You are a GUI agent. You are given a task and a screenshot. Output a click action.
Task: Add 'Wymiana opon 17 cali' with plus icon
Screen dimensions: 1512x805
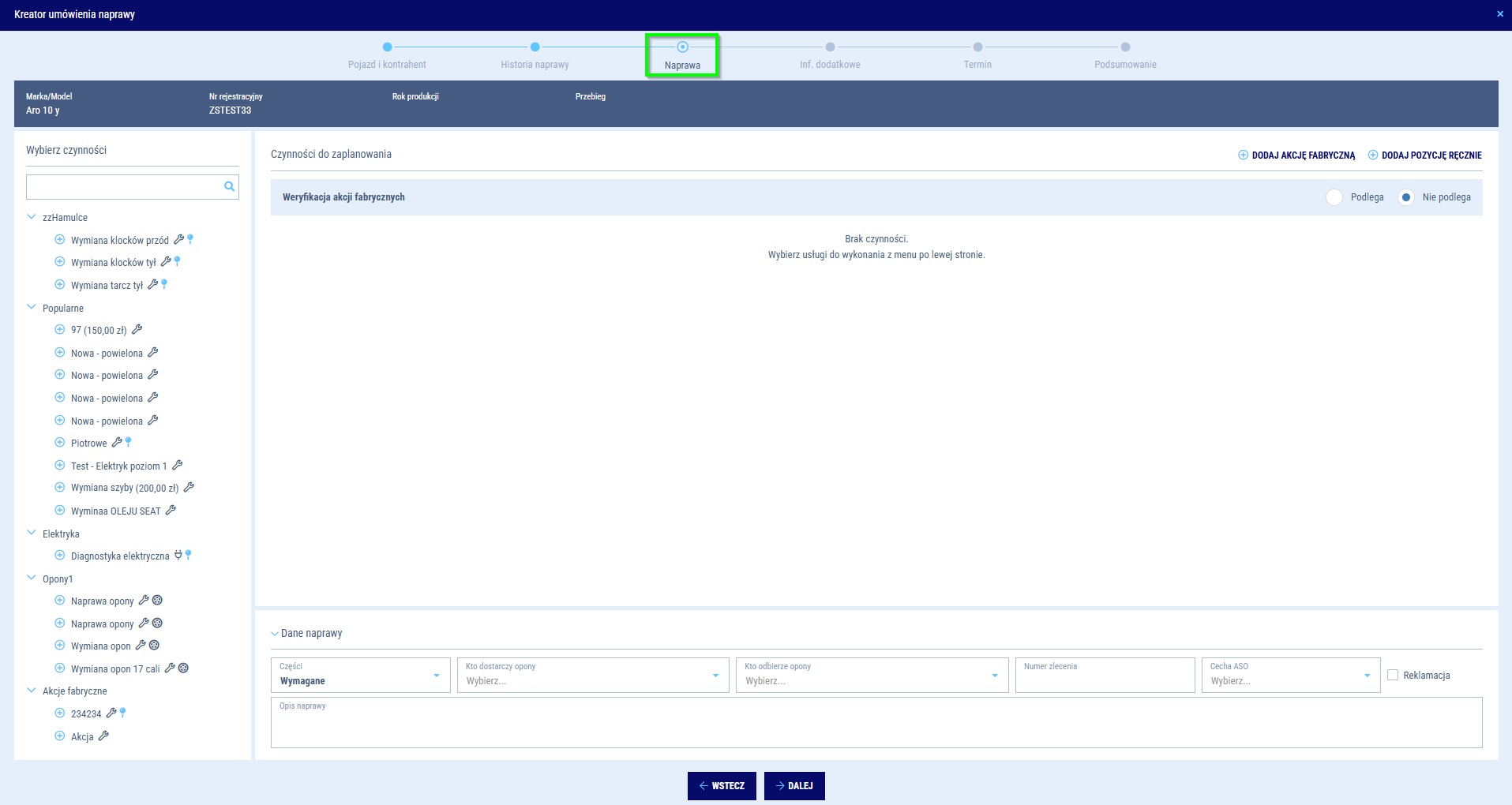[x=59, y=668]
